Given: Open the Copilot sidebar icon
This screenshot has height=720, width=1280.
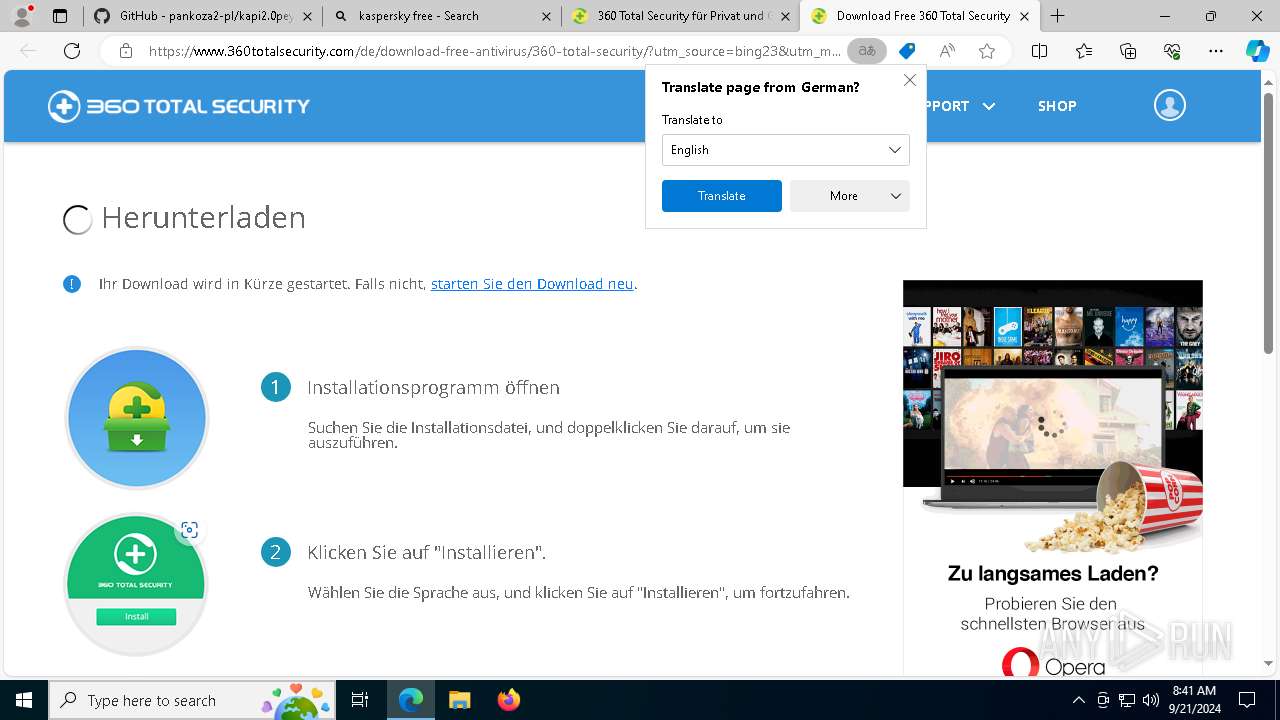Looking at the screenshot, I should 1258,51.
